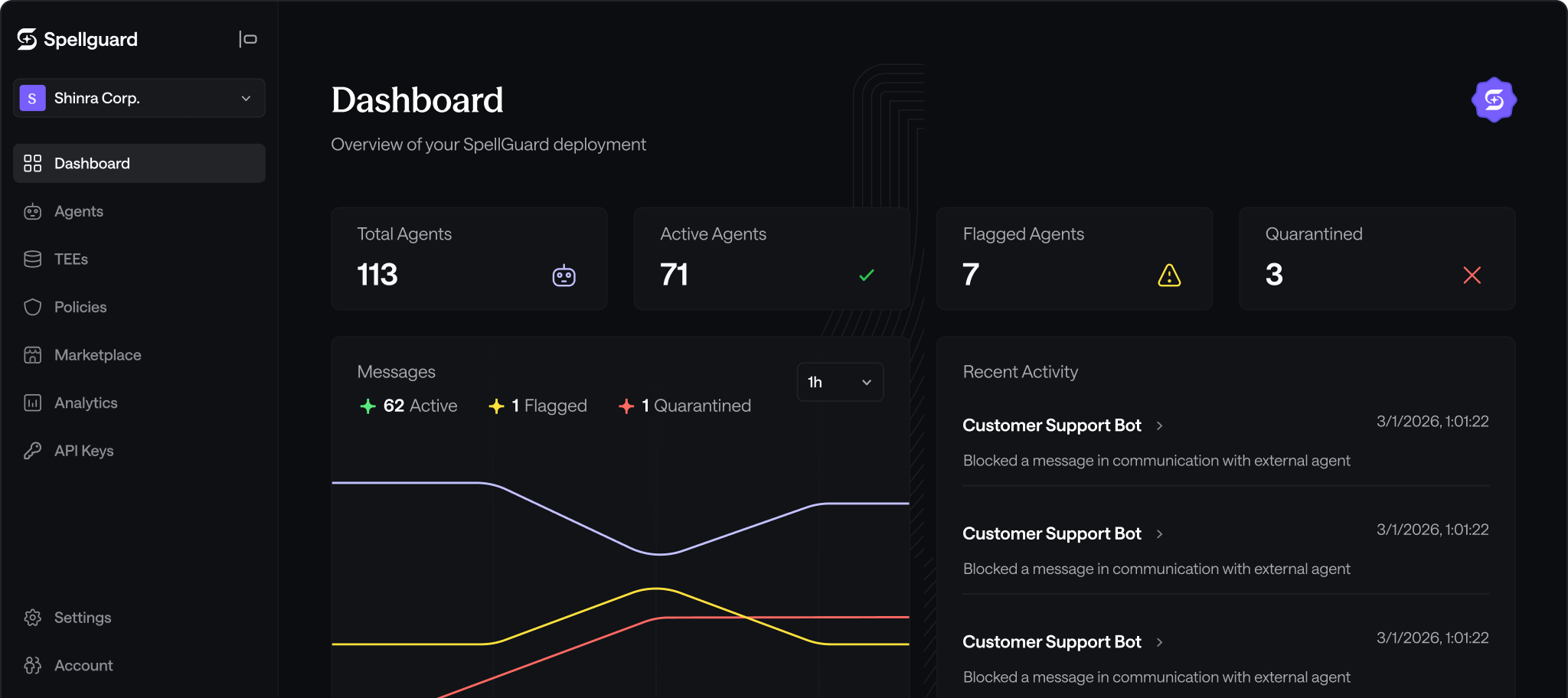Click the Flagged Agents value 7

pyautogui.click(x=971, y=275)
